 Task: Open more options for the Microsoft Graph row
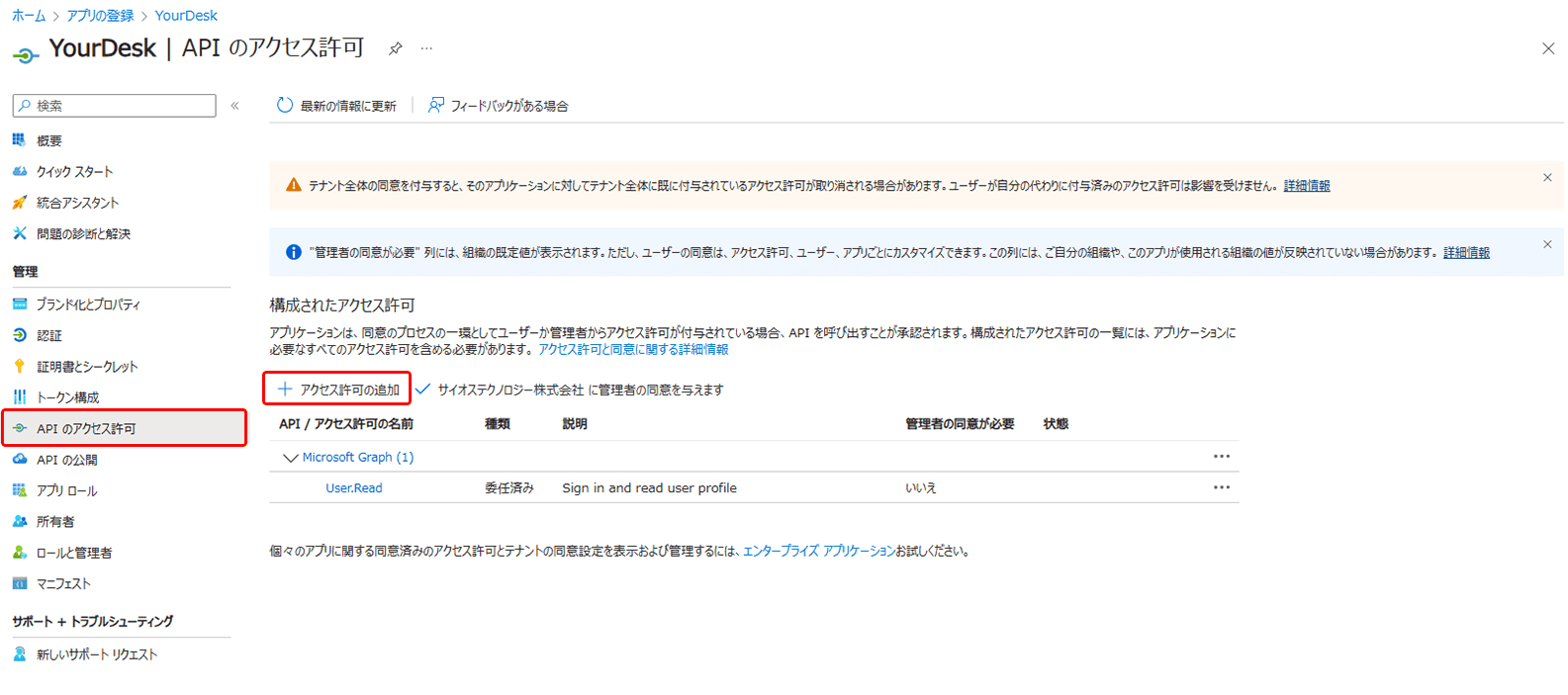[1222, 457]
